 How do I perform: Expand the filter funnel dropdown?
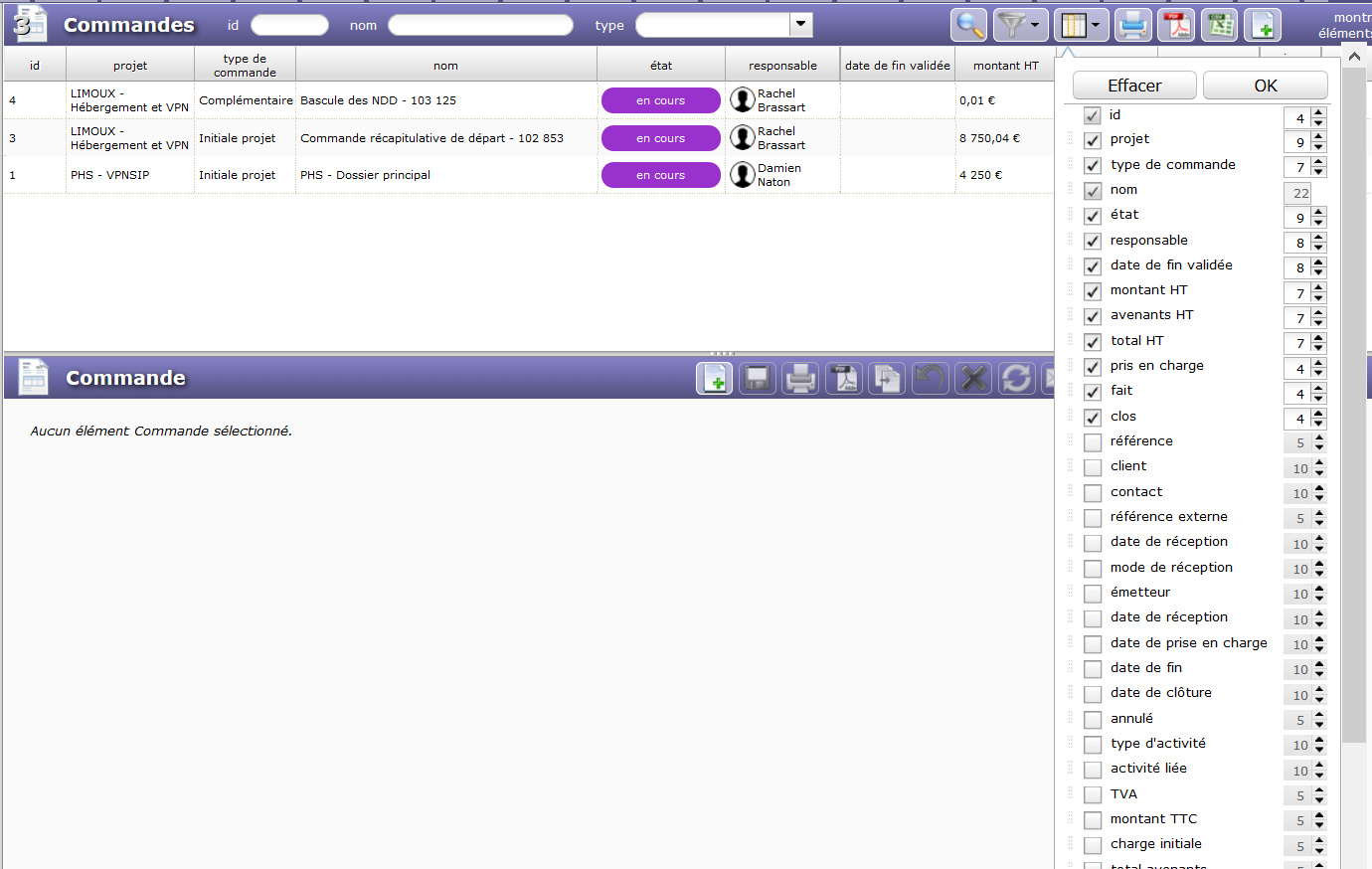tap(1021, 25)
